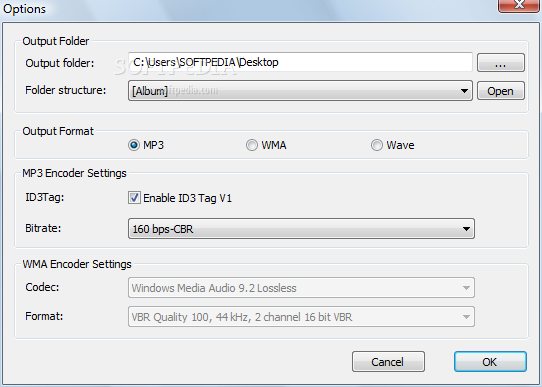The height and width of the screenshot is (387, 542).
Task: Open the Bitrate dropdown arrow
Action: tap(466, 229)
